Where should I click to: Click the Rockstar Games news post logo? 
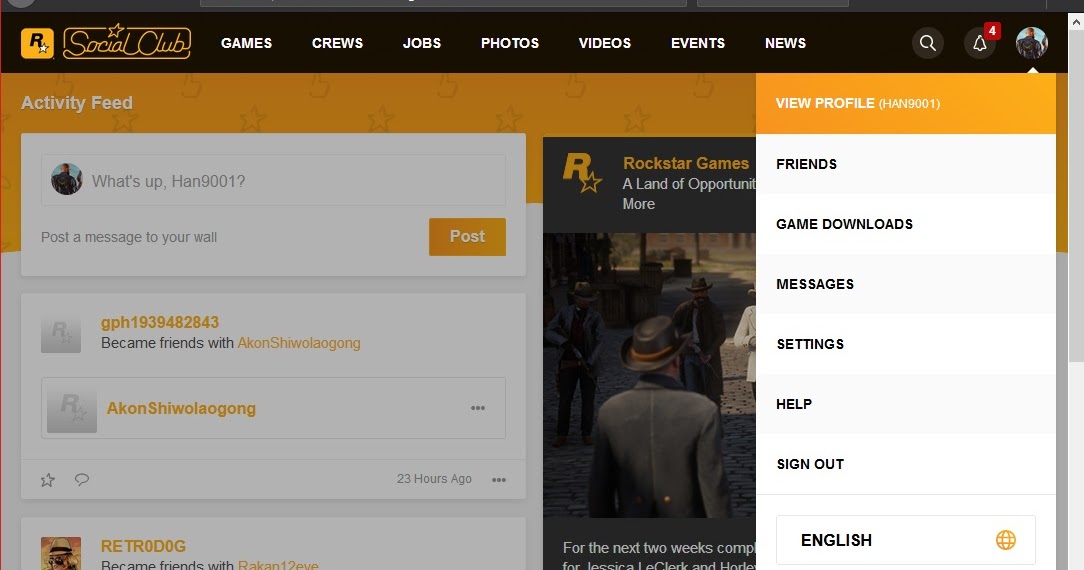point(582,173)
